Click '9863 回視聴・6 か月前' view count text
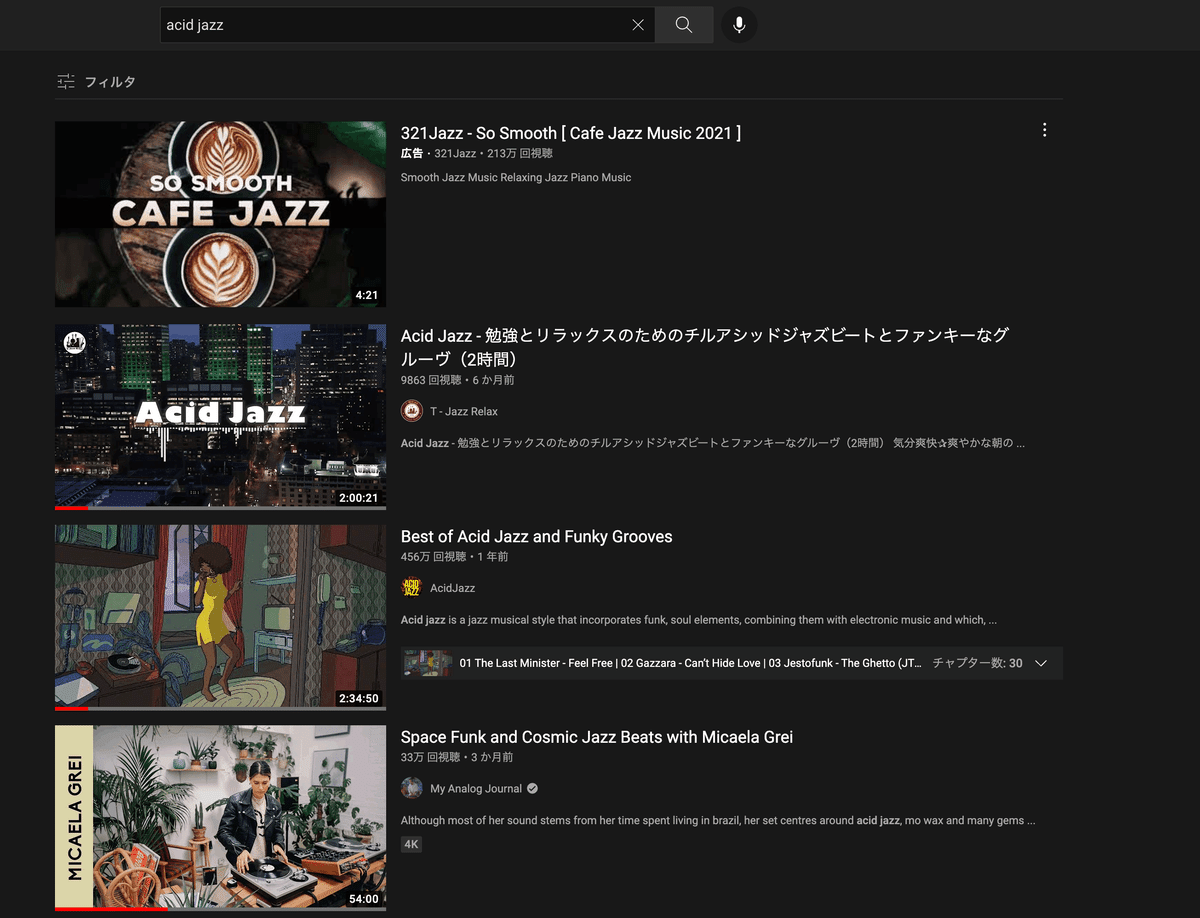This screenshot has width=1200, height=918. tap(458, 380)
